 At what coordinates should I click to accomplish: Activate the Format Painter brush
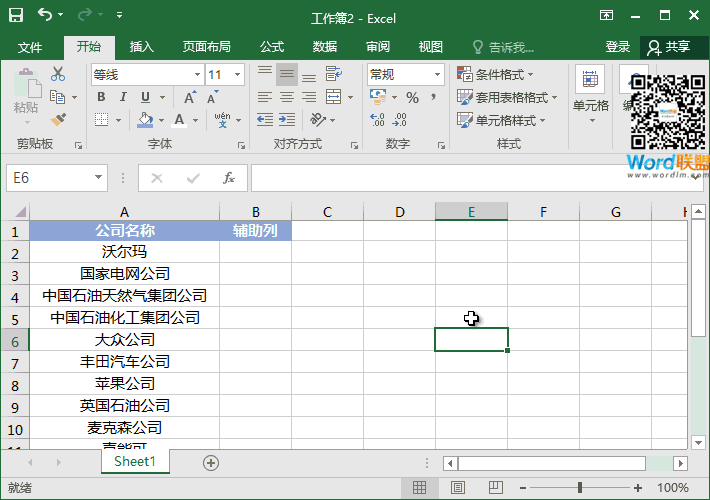58,120
